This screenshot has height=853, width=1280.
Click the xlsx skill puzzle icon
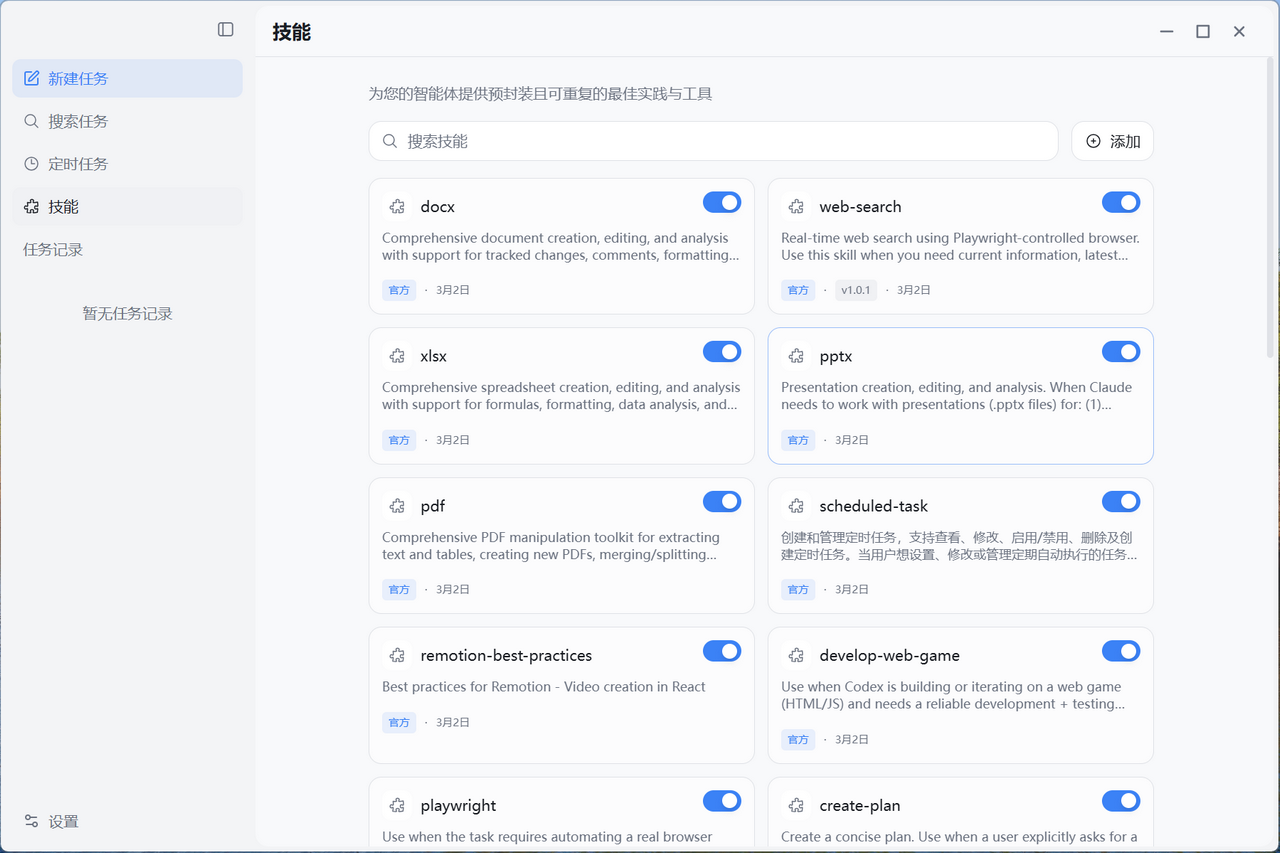(397, 356)
